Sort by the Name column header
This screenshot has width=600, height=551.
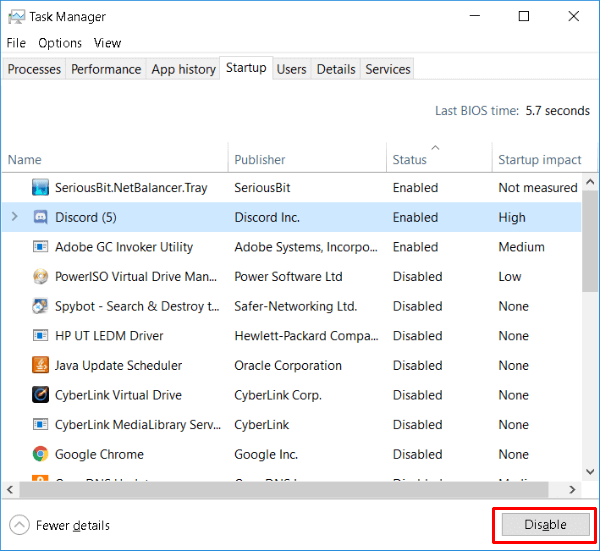point(115,157)
